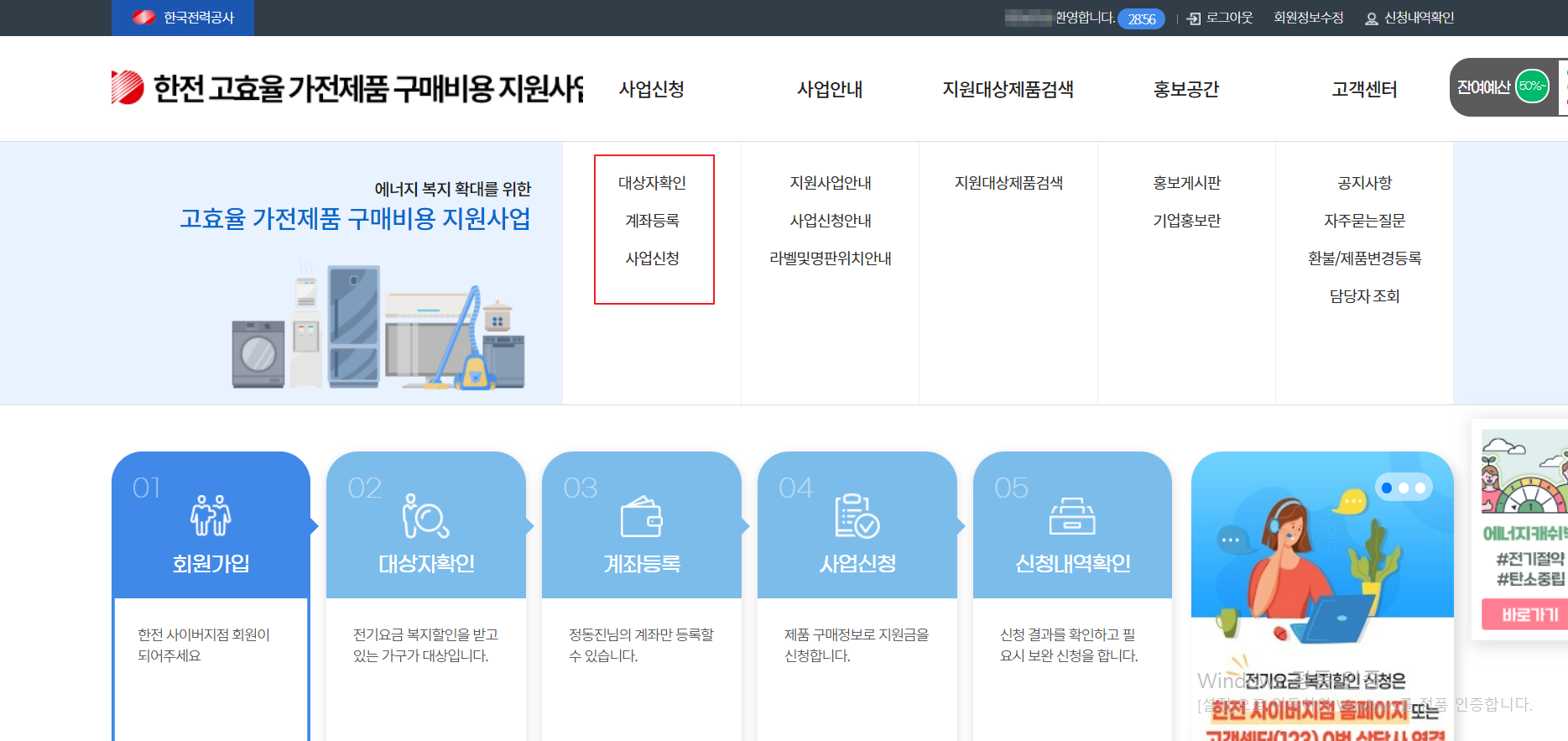
Task: Click the 잔여예산 budget button
Action: coord(1508,87)
